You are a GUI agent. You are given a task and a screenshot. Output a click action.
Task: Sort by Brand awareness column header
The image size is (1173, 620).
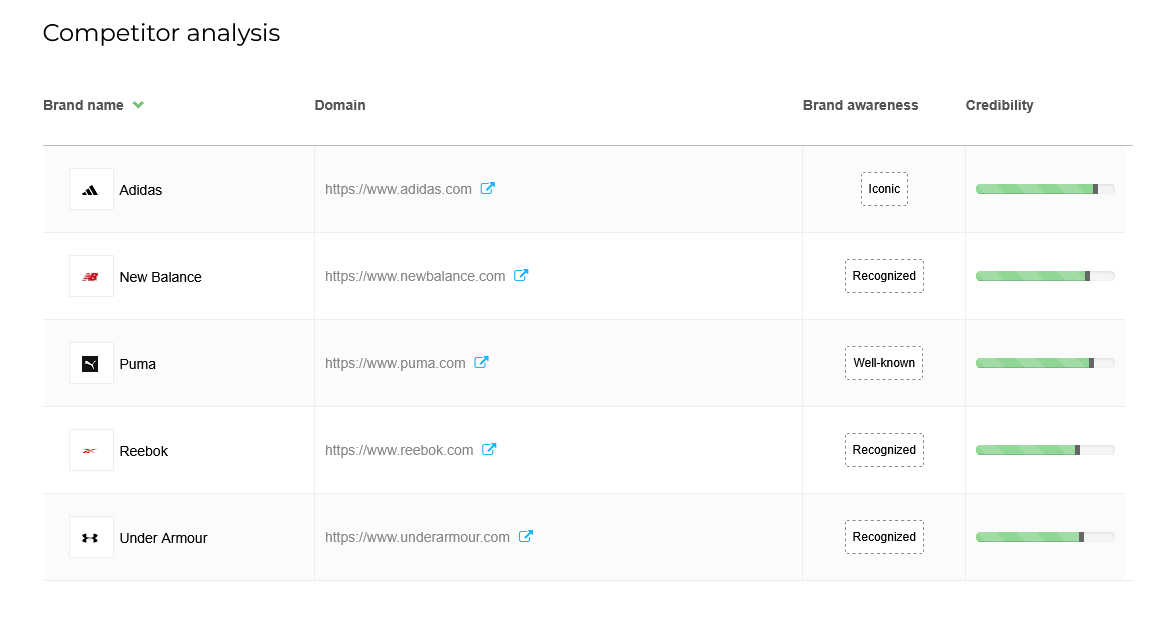(860, 105)
